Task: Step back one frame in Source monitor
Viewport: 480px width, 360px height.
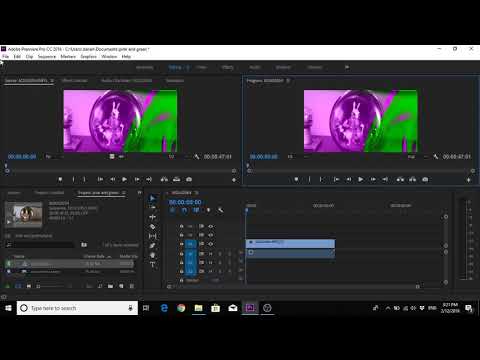Action: [x=112, y=179]
